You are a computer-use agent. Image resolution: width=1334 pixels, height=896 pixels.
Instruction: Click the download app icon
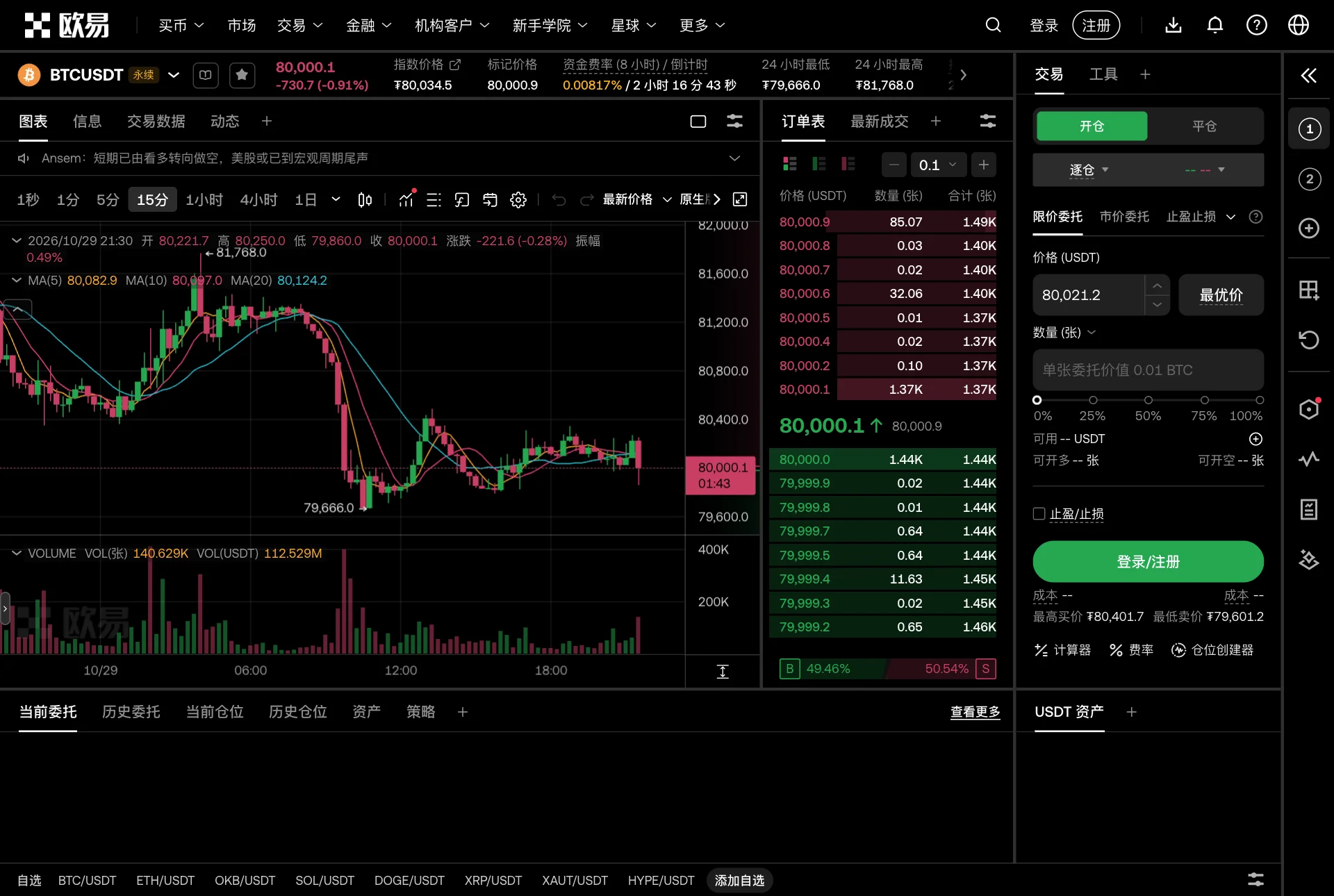(x=1174, y=26)
